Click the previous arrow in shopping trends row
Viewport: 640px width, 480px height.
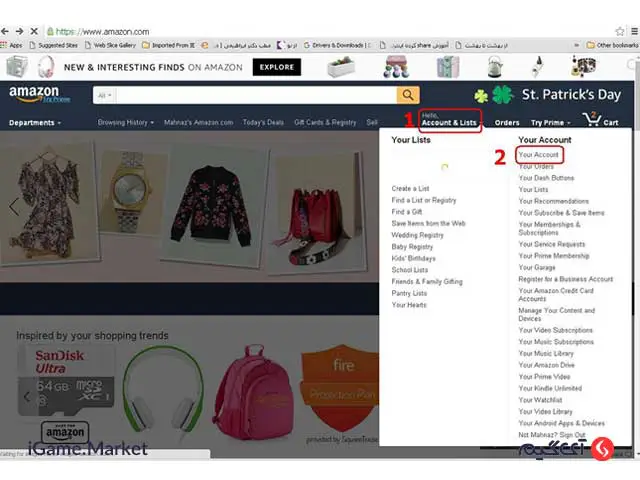coord(27,396)
